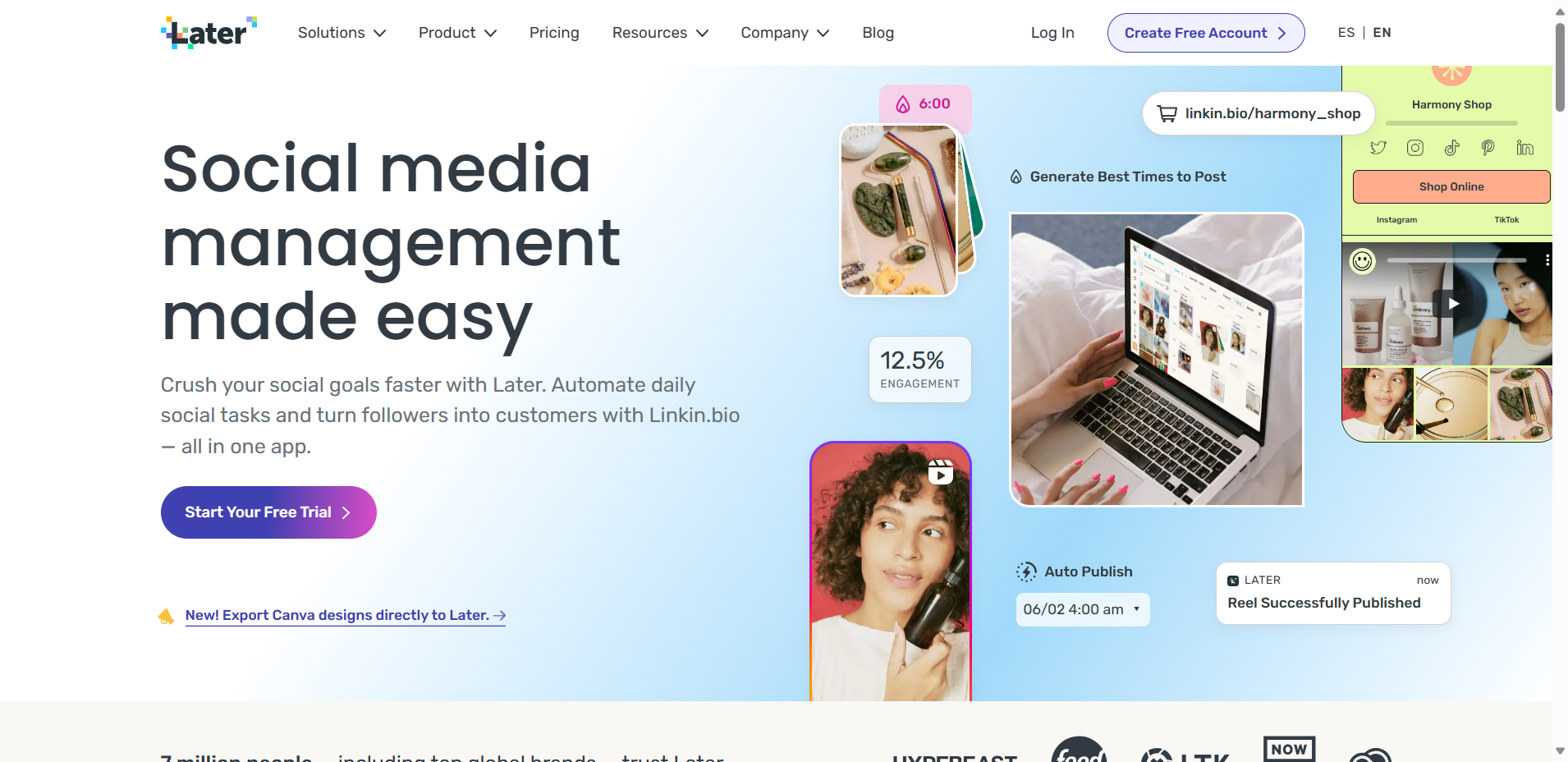Click the Instagram icon in Harmony Shop card
Viewport: 1568px width, 762px height.
click(x=1415, y=148)
